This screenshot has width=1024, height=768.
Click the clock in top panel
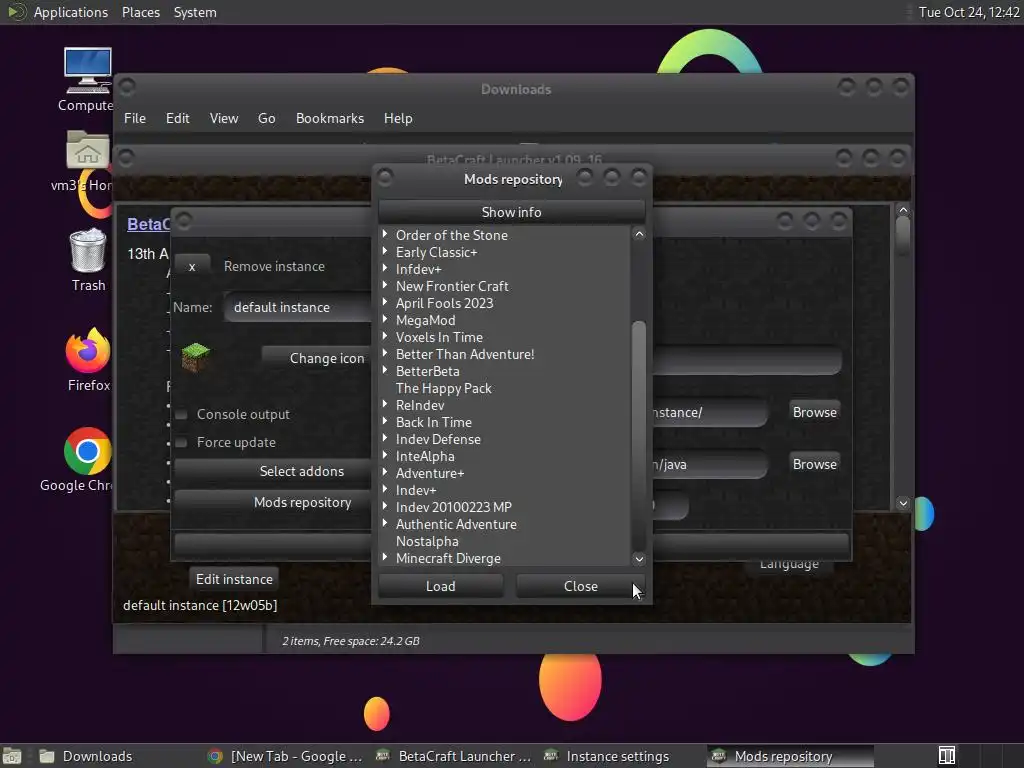coord(969,12)
